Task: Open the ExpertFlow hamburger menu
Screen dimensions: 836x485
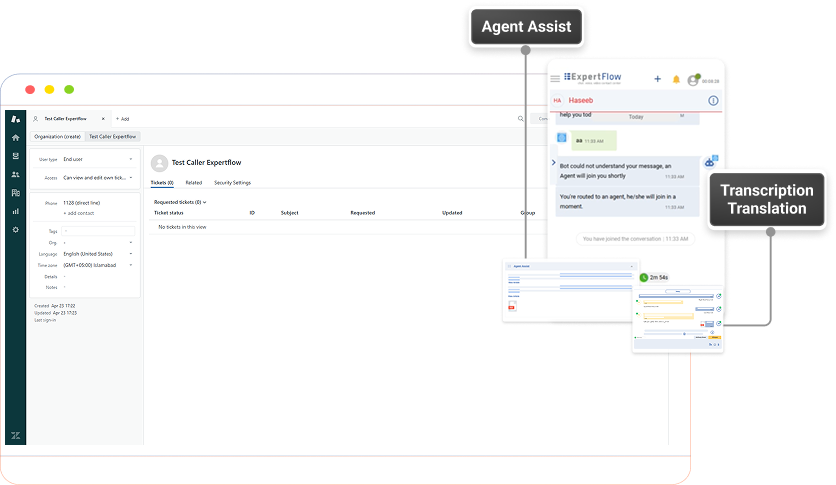Action: (555, 78)
